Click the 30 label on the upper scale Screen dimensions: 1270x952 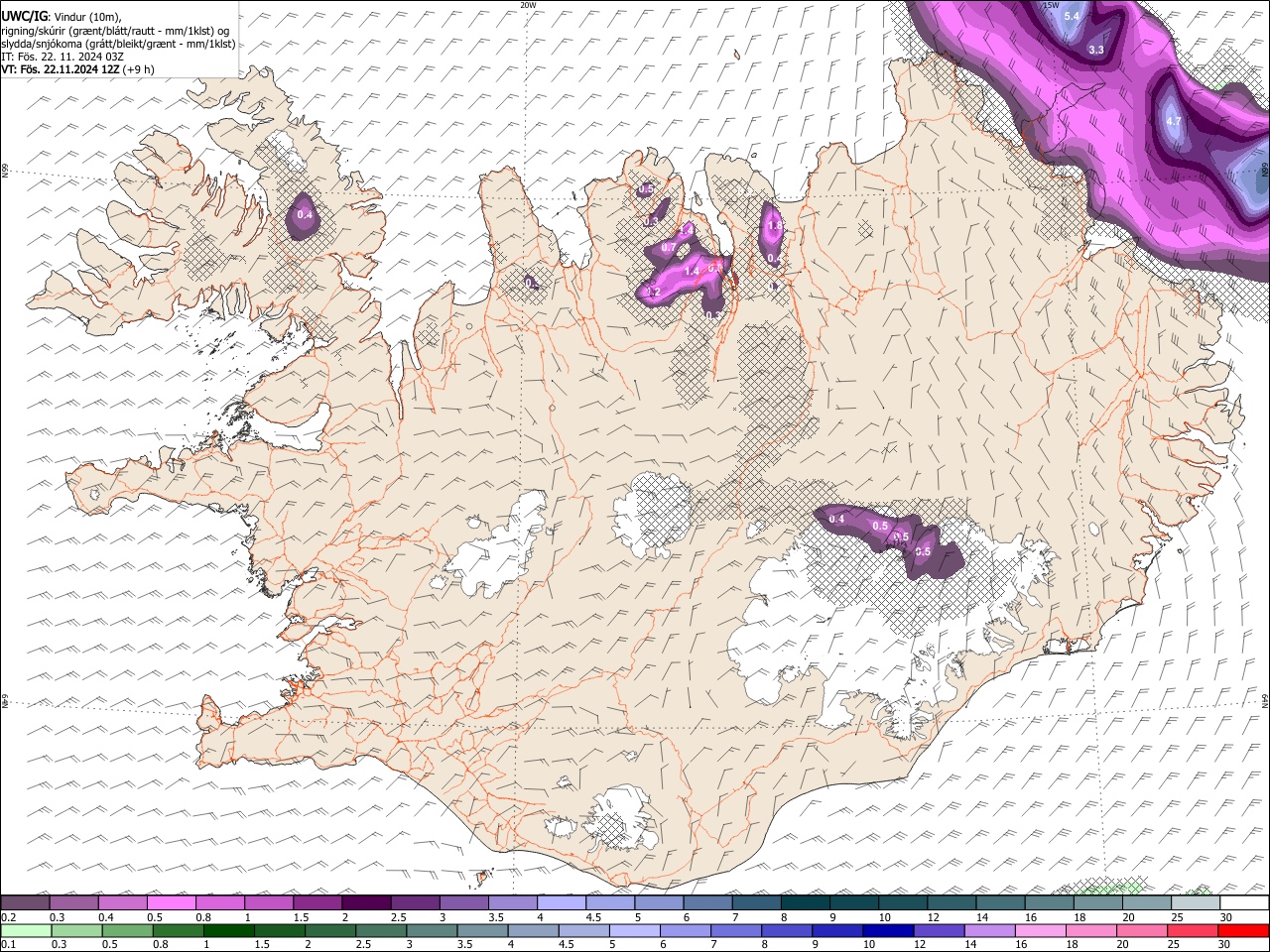click(x=1226, y=917)
